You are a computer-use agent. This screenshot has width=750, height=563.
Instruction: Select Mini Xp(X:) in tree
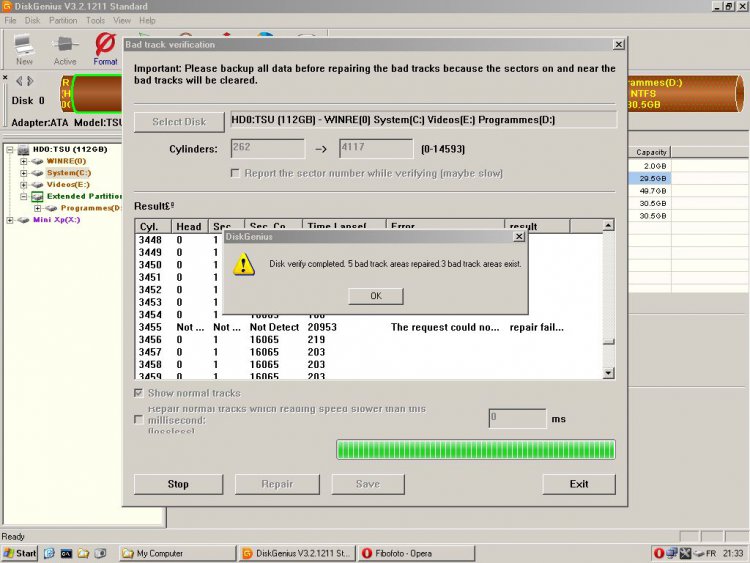click(56, 220)
